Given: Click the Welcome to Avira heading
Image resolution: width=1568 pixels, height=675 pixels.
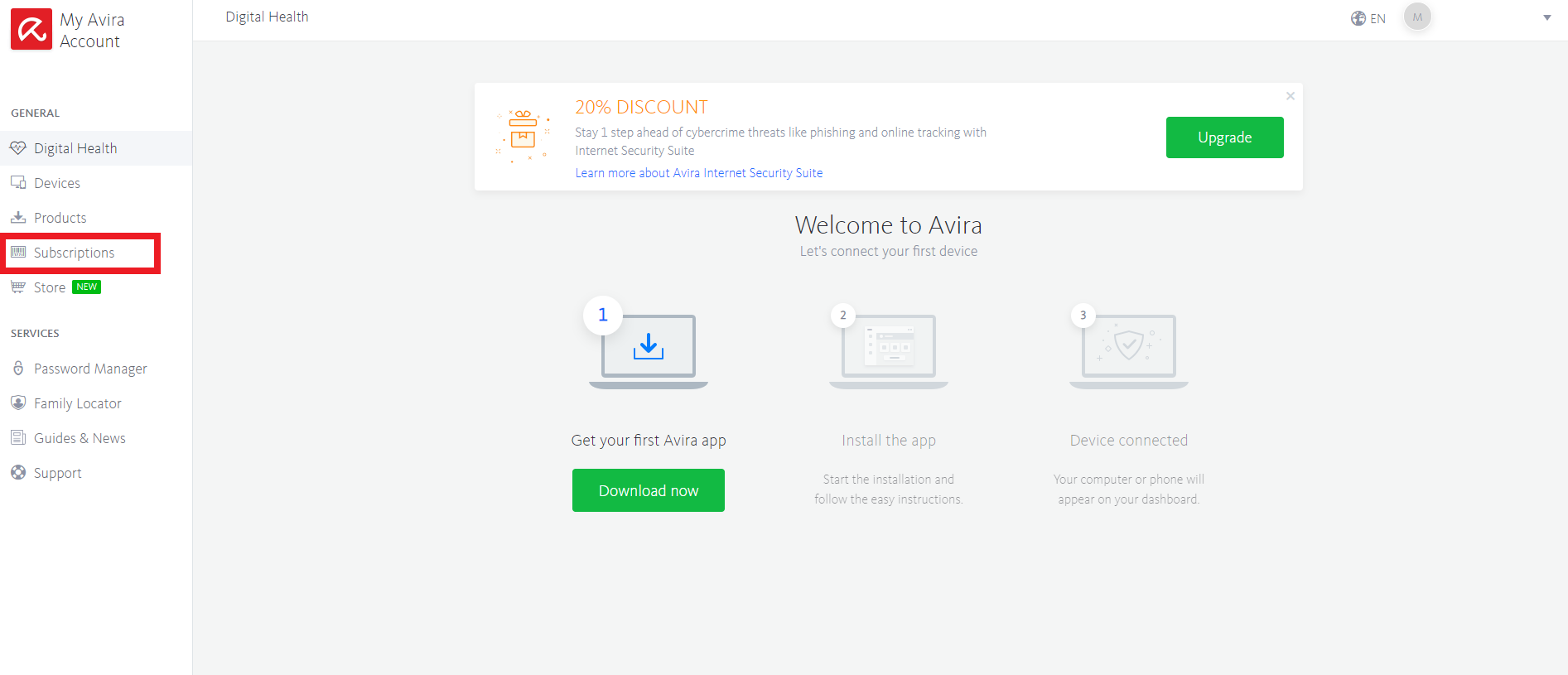Looking at the screenshot, I should pos(889,225).
